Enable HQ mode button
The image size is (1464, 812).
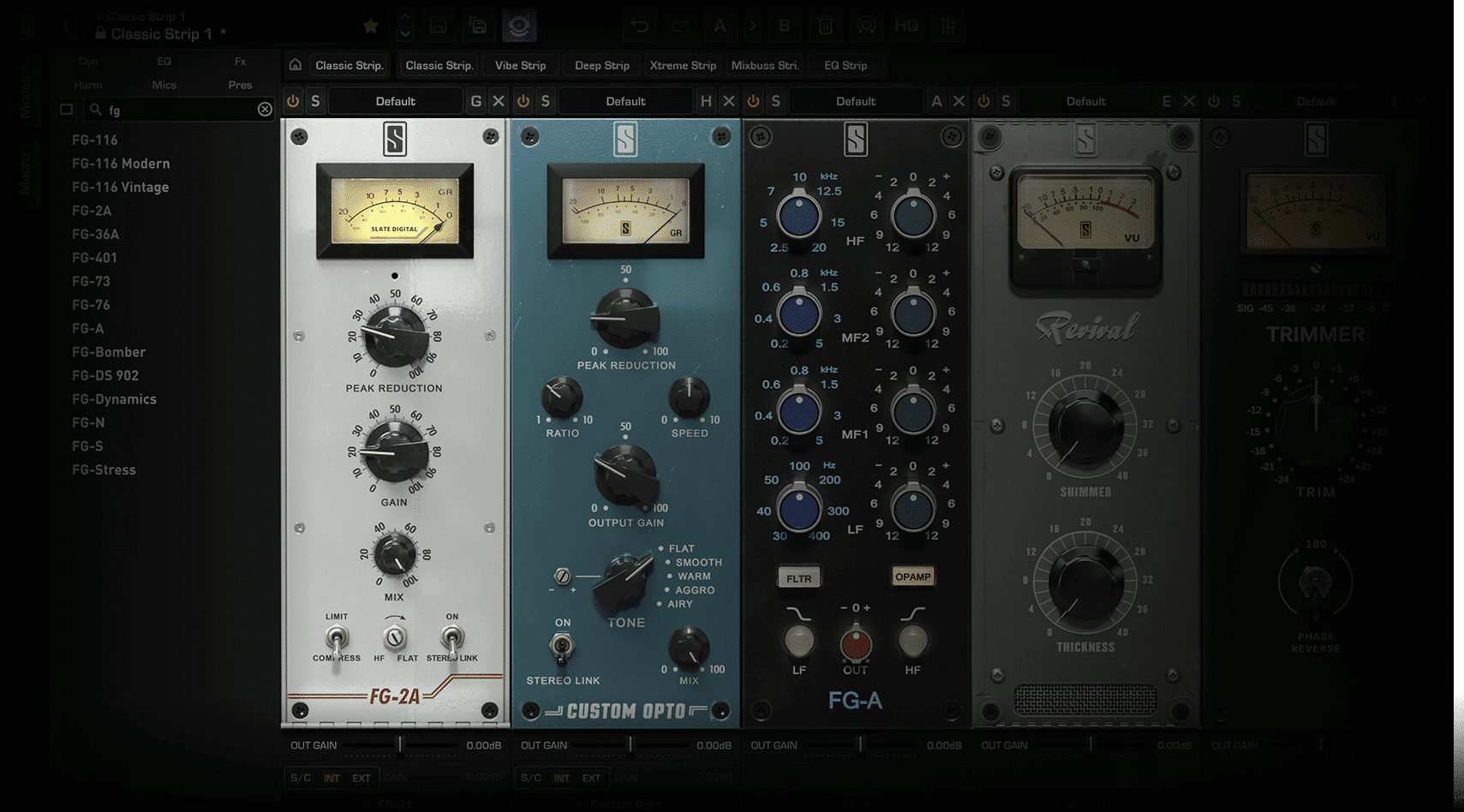click(x=905, y=26)
